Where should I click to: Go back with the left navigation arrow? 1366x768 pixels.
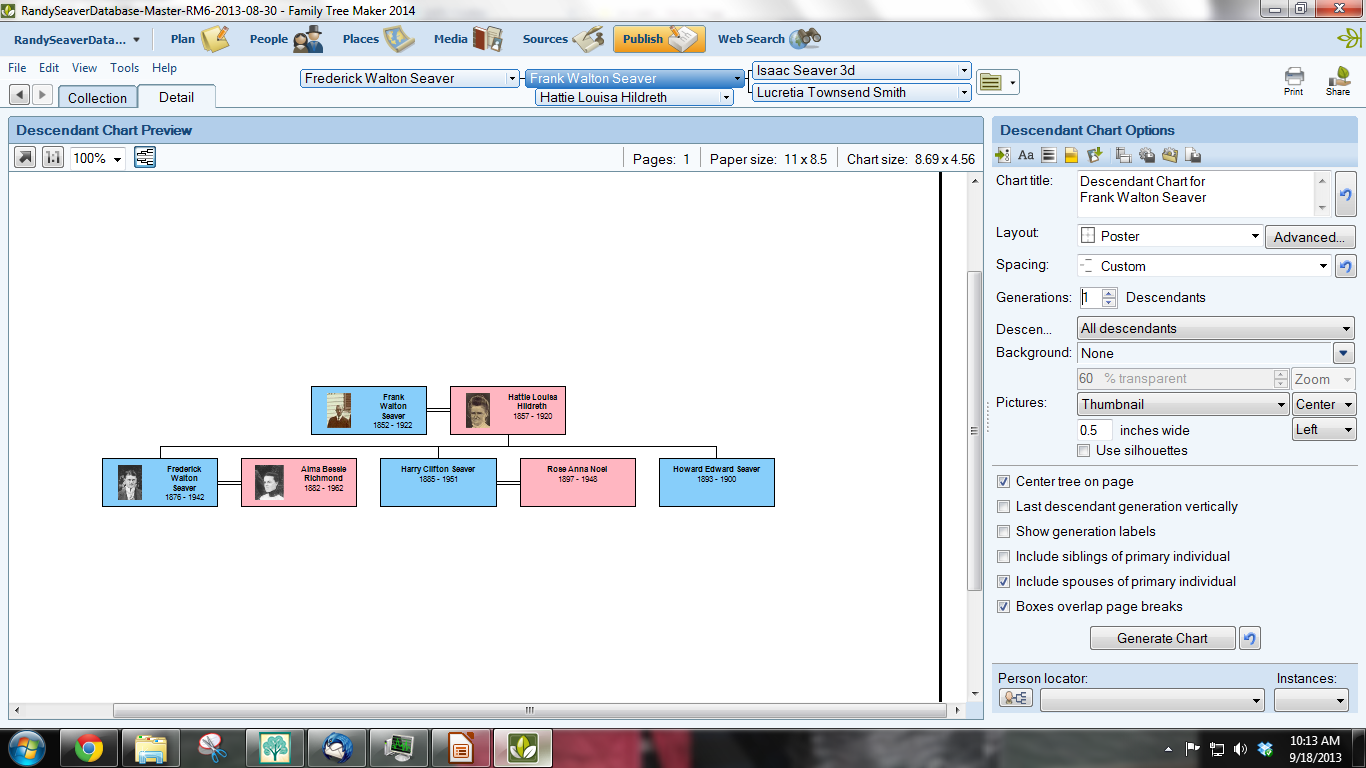tap(18, 94)
